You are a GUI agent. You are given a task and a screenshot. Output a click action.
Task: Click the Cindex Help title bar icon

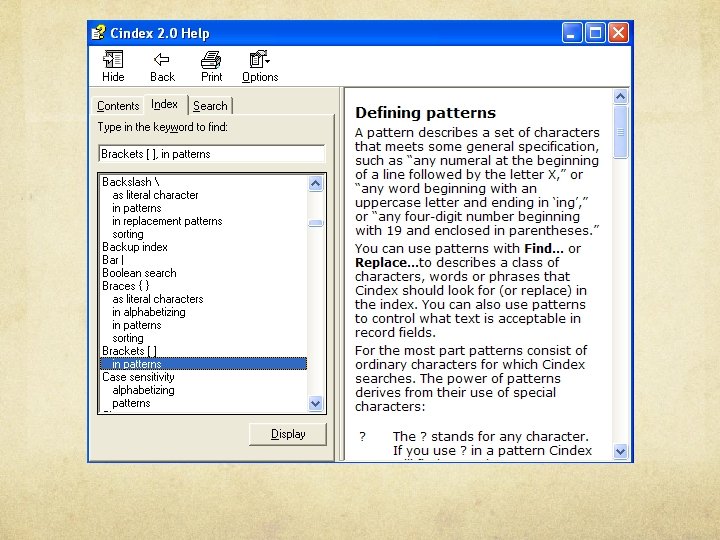coord(98,33)
